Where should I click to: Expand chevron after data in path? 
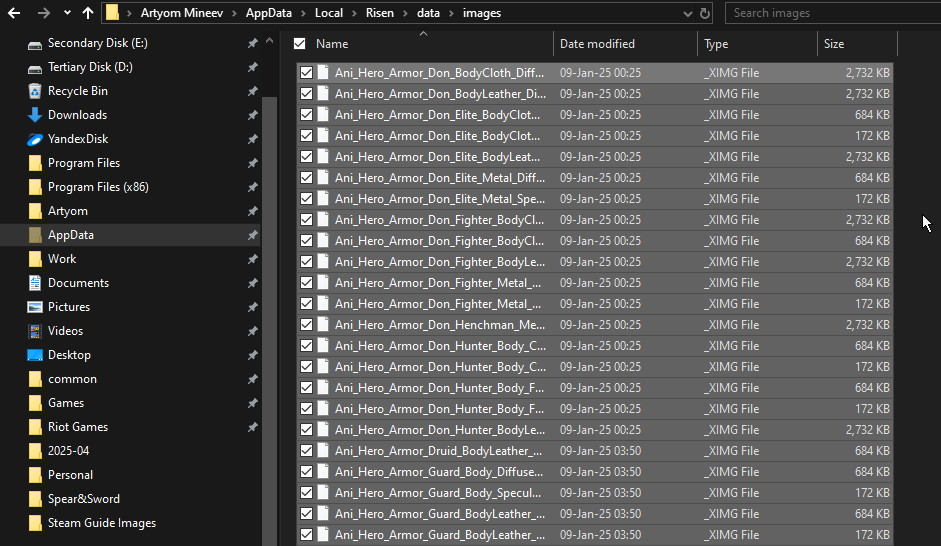tap(451, 13)
